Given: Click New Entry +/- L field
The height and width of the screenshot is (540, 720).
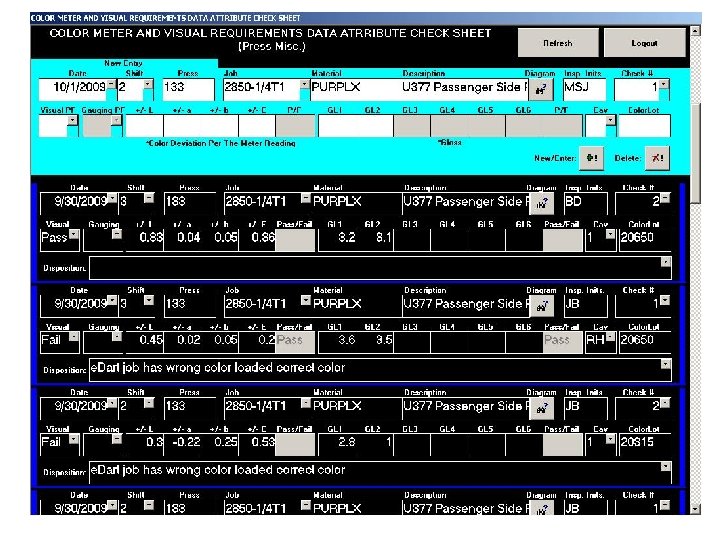Looking at the screenshot, I should coord(144,126).
